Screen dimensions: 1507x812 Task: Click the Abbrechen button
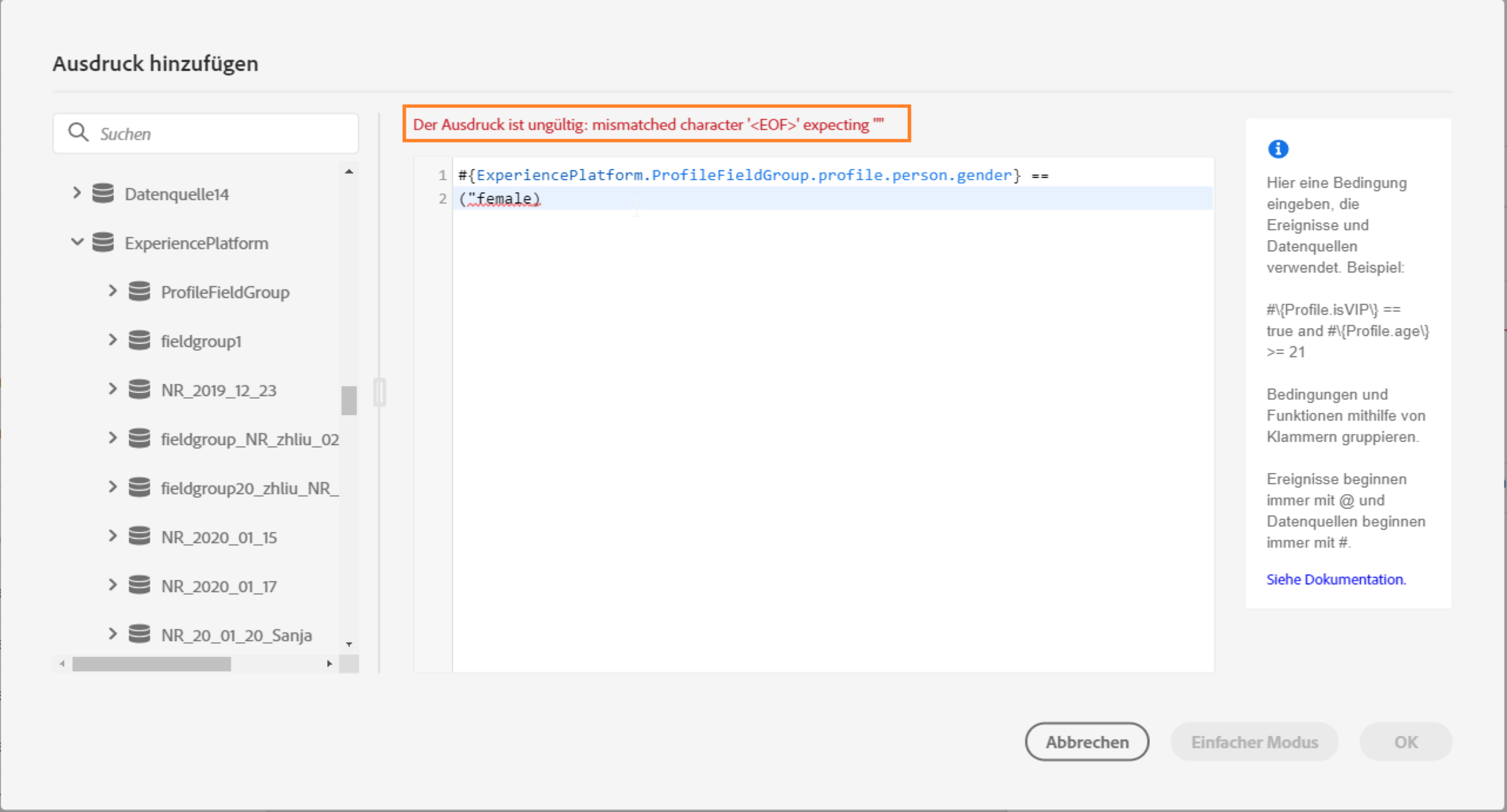(x=1086, y=742)
